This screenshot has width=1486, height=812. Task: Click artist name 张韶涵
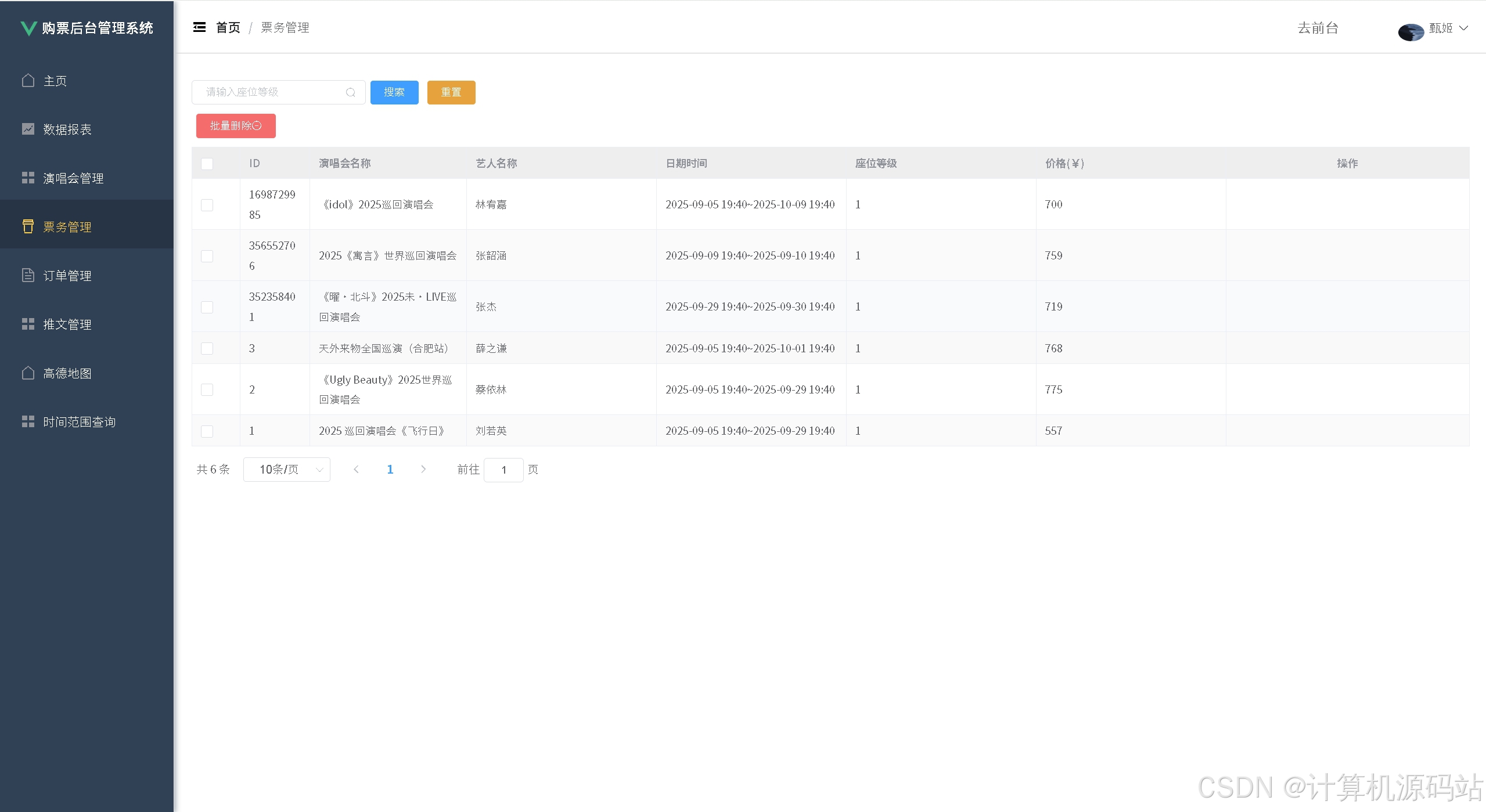click(x=491, y=255)
